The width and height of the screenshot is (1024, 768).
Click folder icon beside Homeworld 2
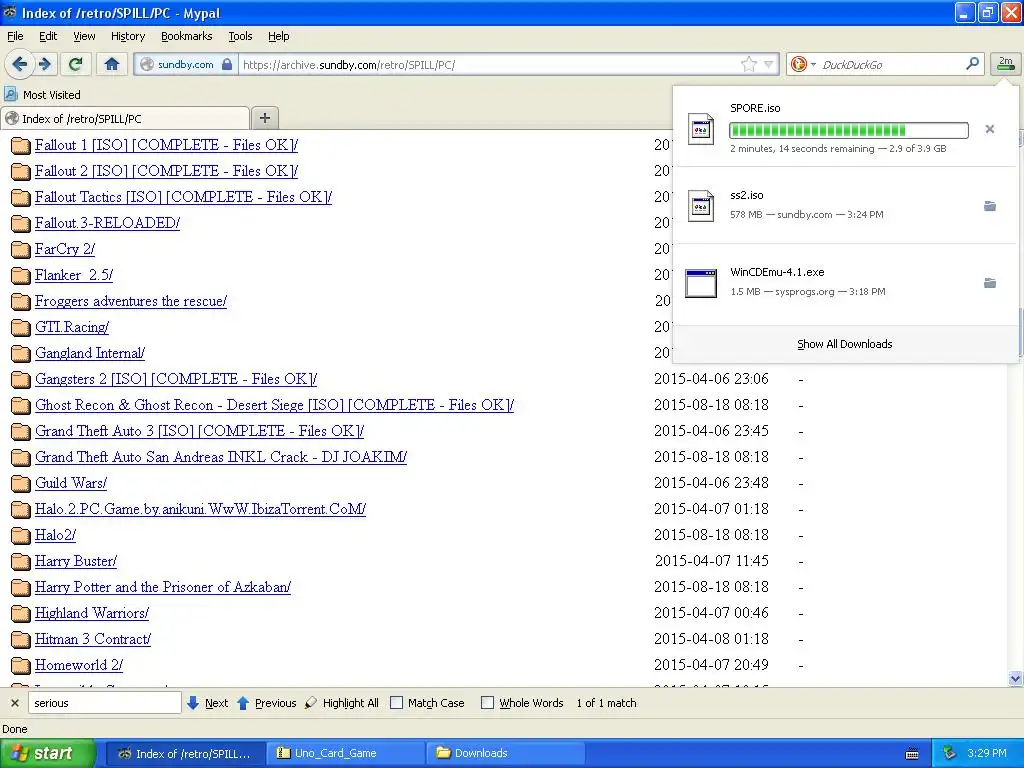(21, 665)
